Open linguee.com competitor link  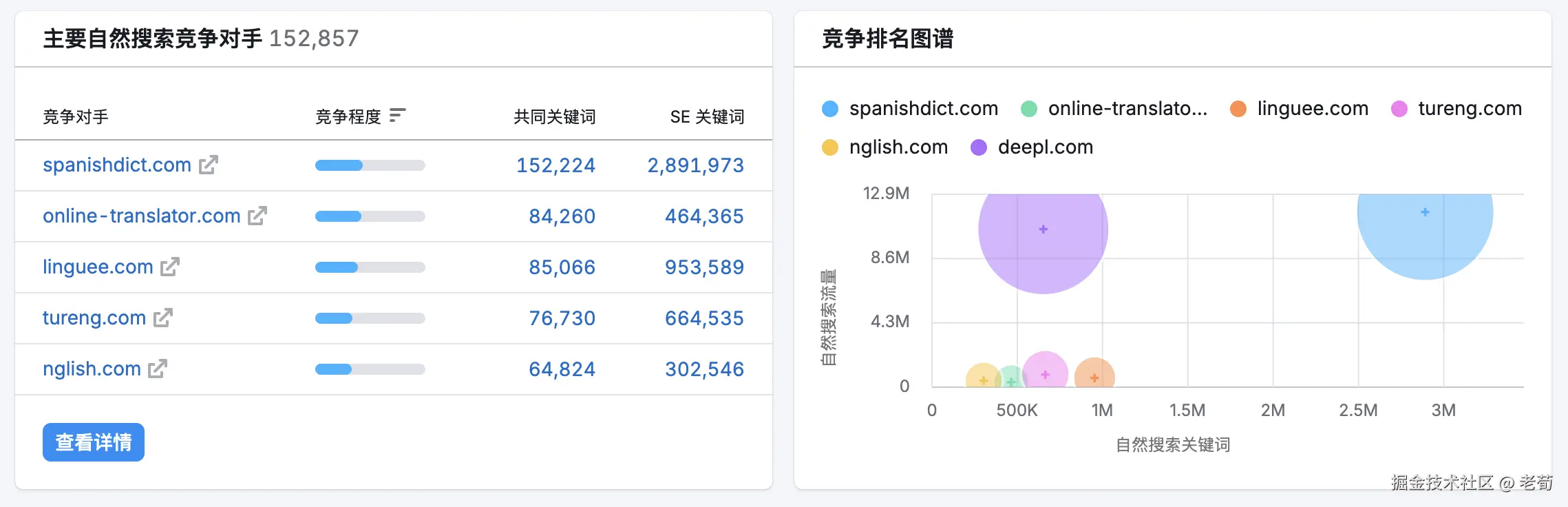click(98, 267)
